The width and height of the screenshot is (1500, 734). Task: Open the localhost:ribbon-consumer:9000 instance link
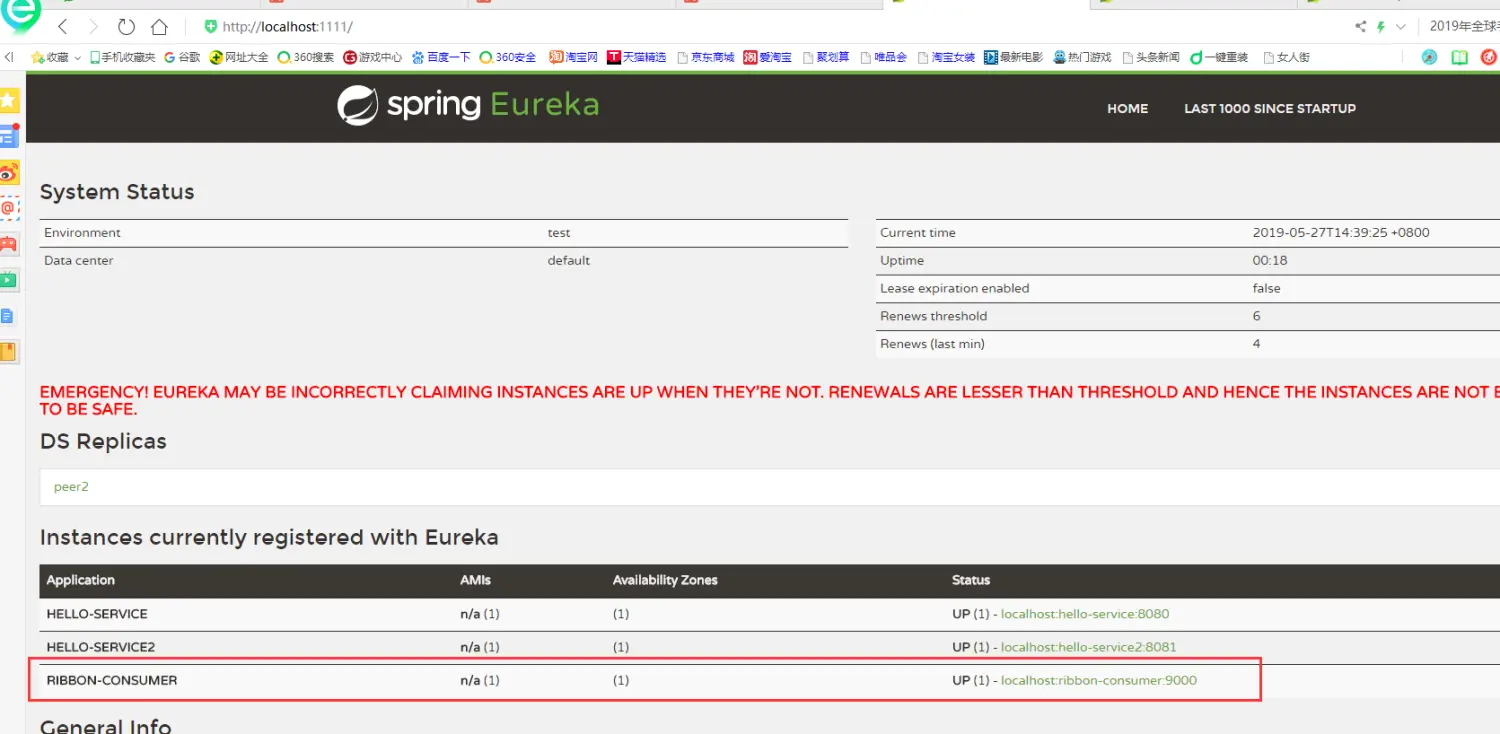1099,680
